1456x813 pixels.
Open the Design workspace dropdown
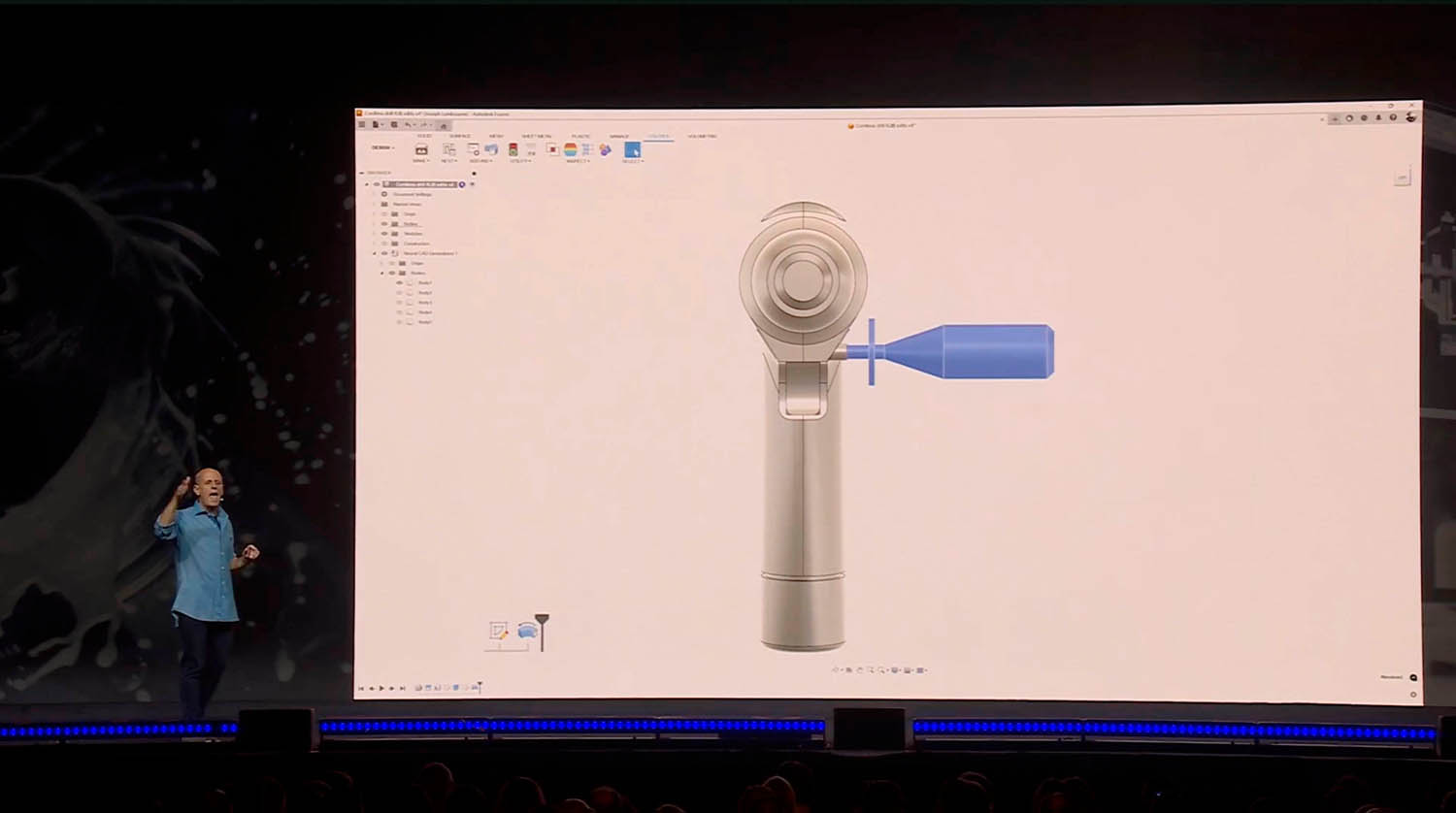(382, 148)
